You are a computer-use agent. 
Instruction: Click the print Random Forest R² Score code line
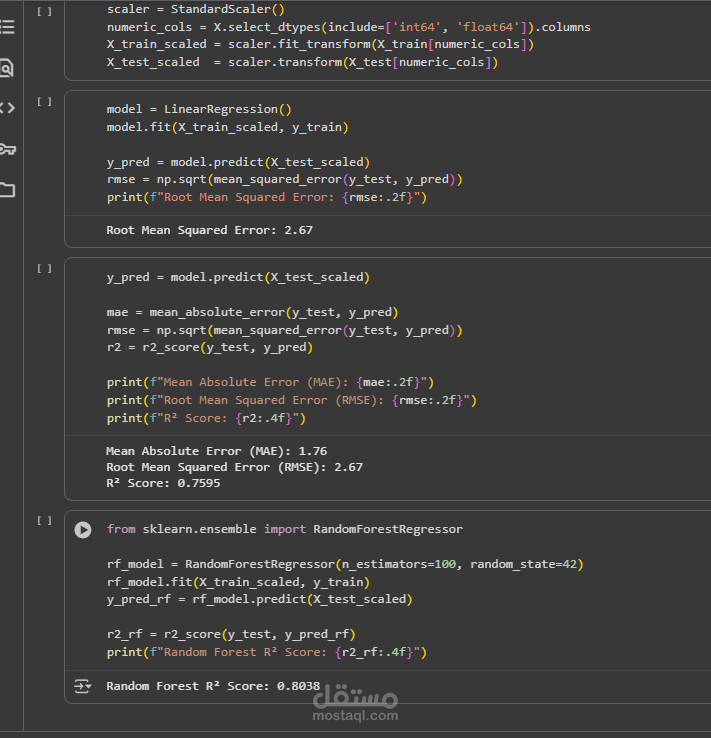[266, 652]
